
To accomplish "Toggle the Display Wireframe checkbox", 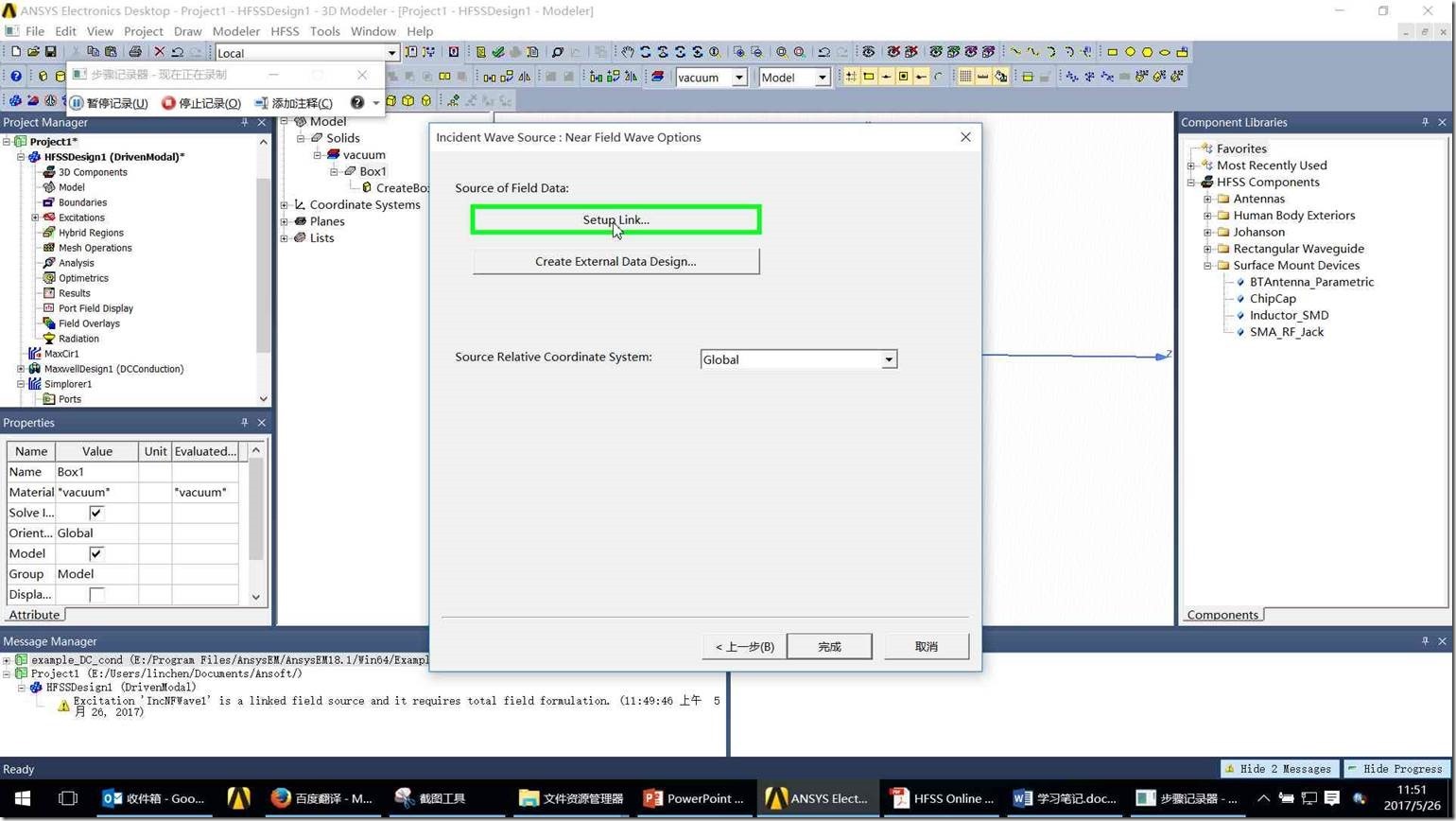I will (x=95, y=594).
